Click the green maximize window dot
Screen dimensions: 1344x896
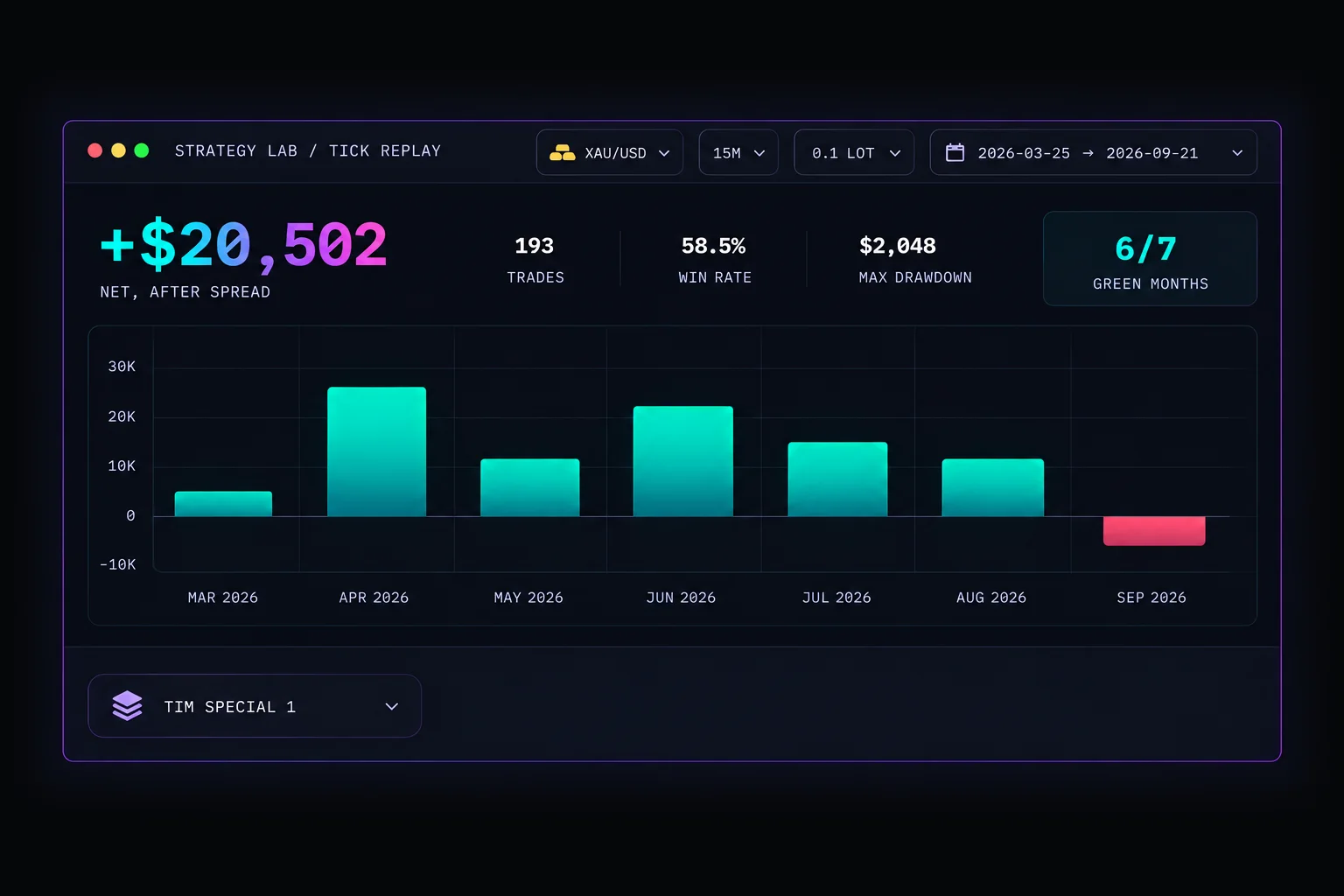point(141,150)
